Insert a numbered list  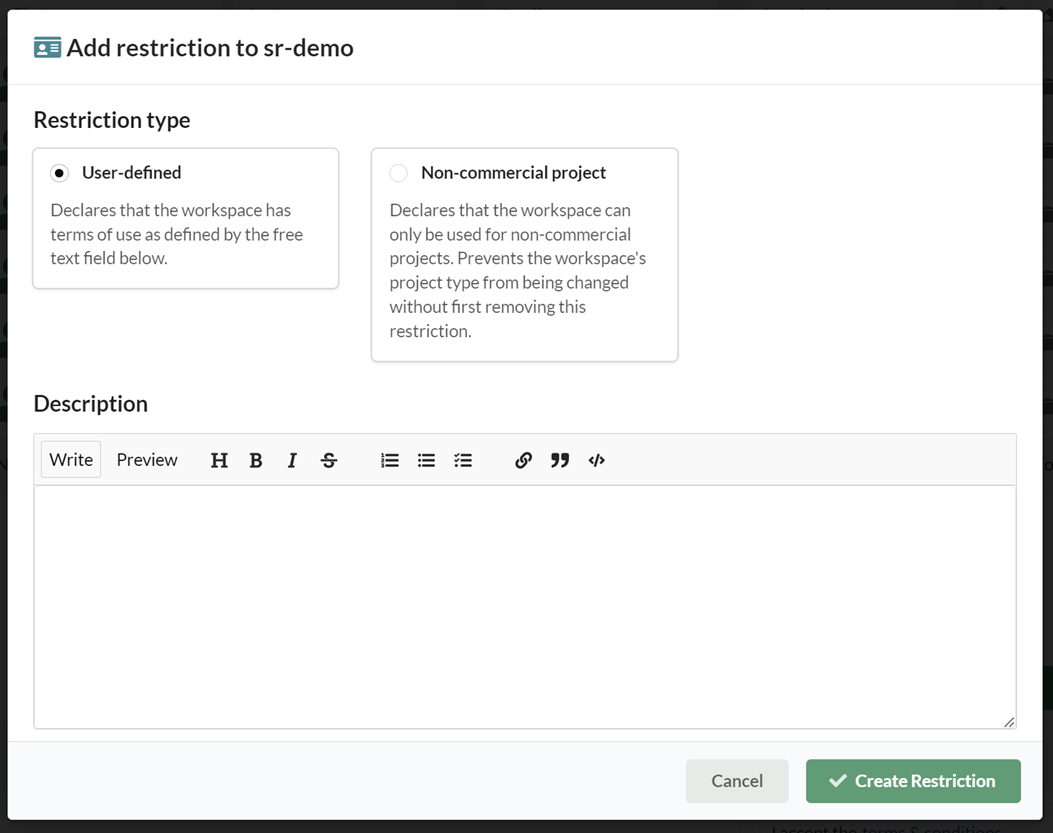pyautogui.click(x=390, y=460)
